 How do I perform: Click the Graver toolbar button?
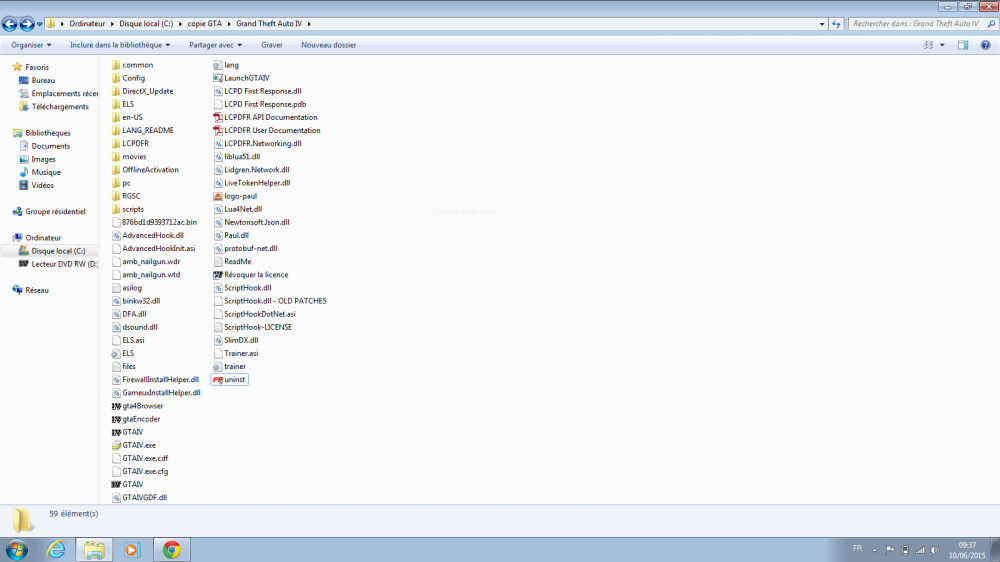(272, 45)
